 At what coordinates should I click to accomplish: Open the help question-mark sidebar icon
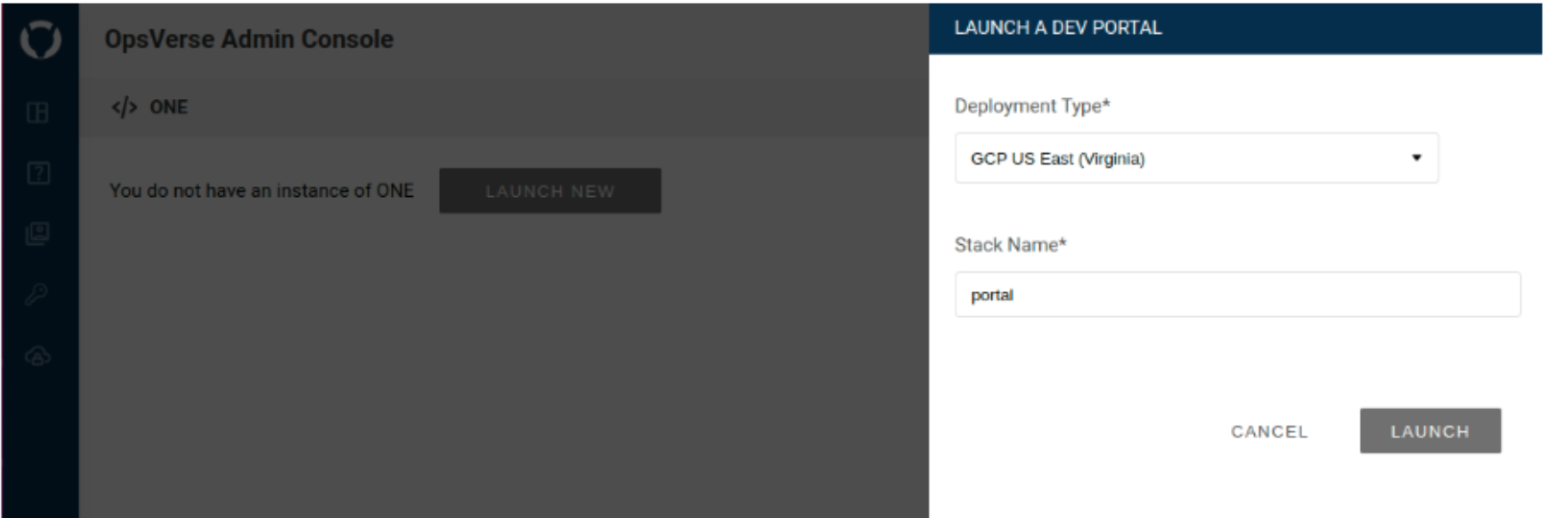coord(38,174)
